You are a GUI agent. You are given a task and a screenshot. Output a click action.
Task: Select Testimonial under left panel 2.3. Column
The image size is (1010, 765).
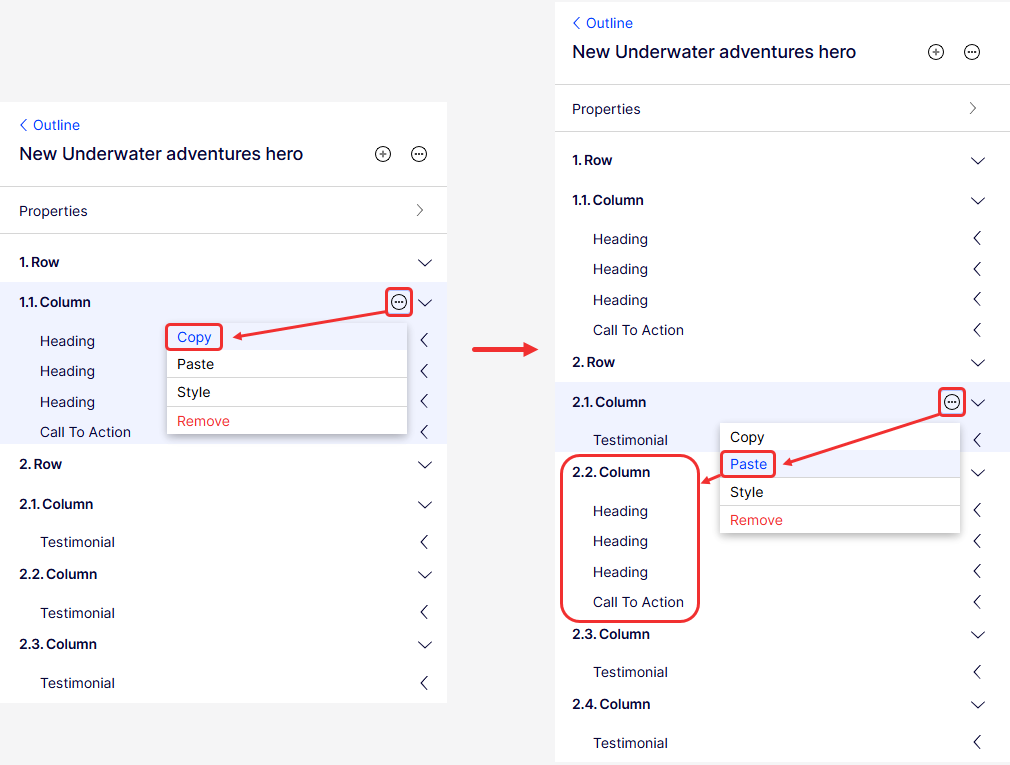[x=77, y=683]
